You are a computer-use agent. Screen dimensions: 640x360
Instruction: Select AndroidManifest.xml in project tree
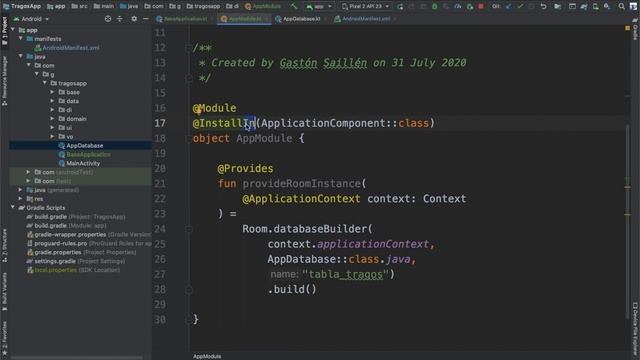[67, 47]
